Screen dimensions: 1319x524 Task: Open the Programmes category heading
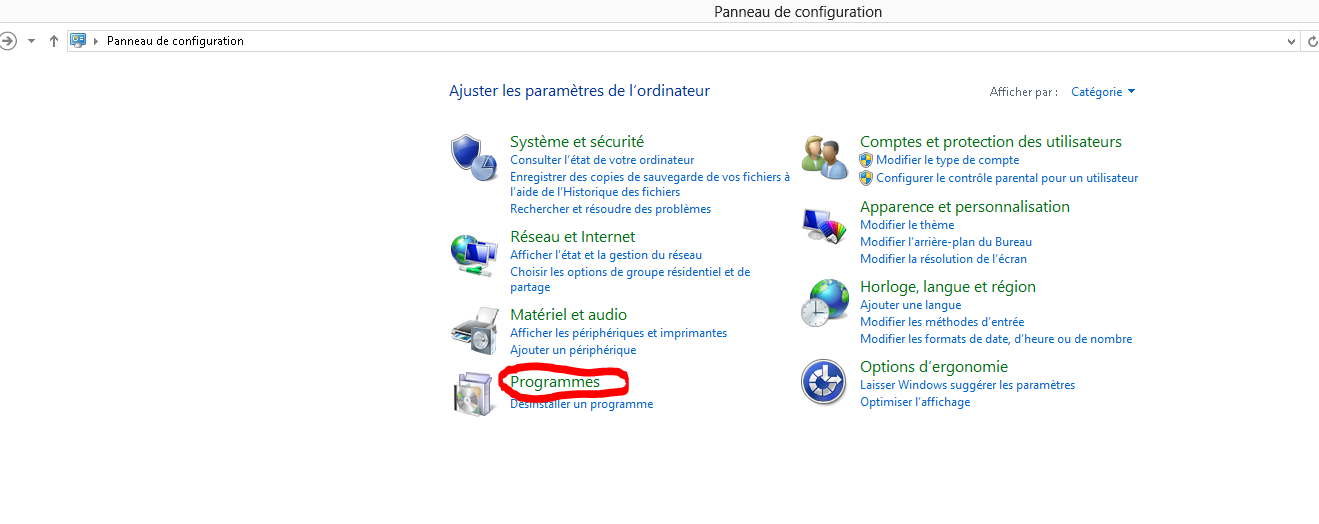click(555, 382)
